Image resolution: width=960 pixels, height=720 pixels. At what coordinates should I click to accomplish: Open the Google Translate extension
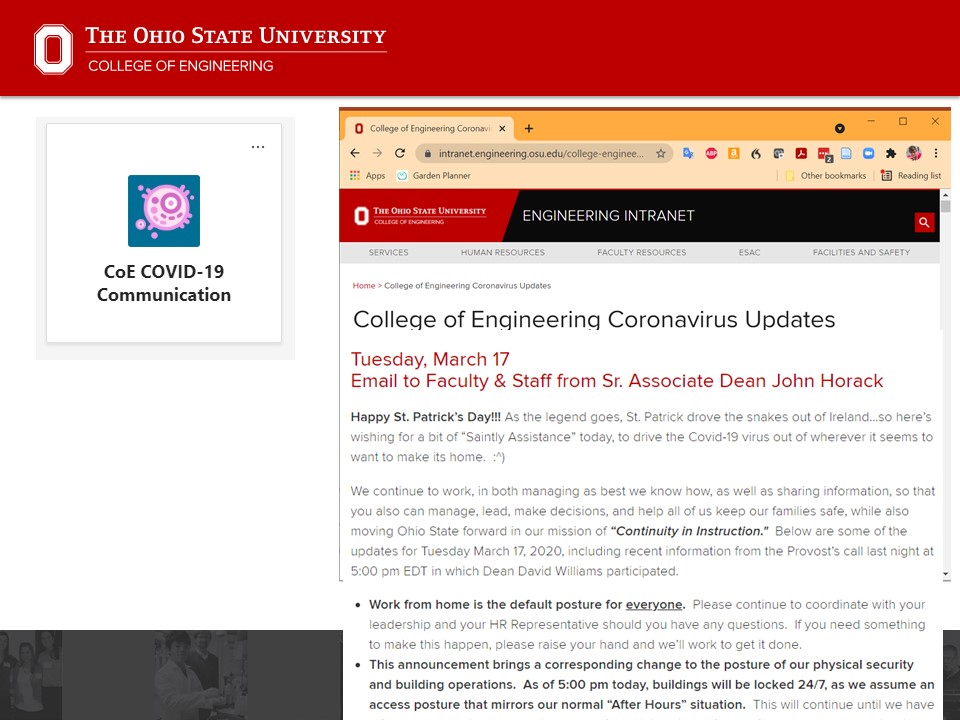point(688,154)
